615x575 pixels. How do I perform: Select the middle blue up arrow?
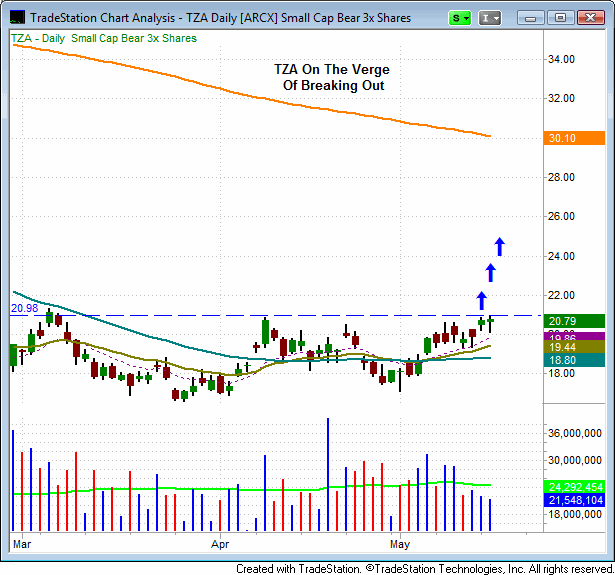coord(491,271)
